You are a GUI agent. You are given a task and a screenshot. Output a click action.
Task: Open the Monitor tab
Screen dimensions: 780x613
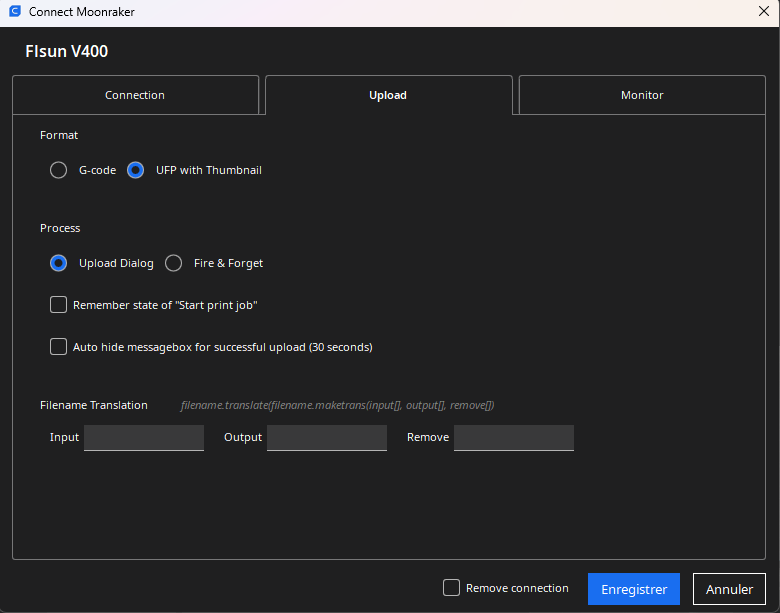(x=642, y=95)
